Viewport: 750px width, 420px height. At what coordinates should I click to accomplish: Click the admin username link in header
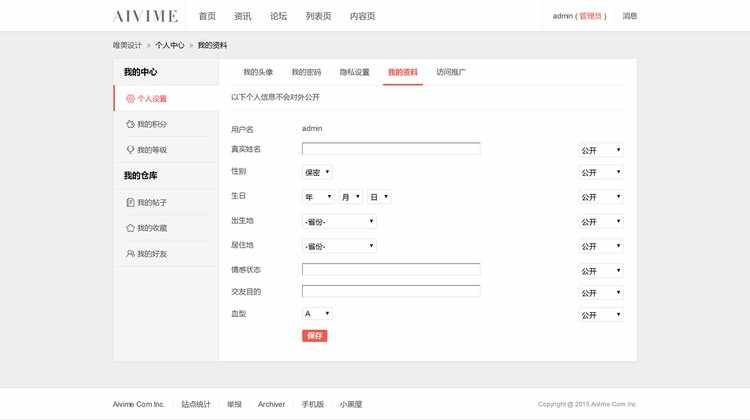point(562,16)
